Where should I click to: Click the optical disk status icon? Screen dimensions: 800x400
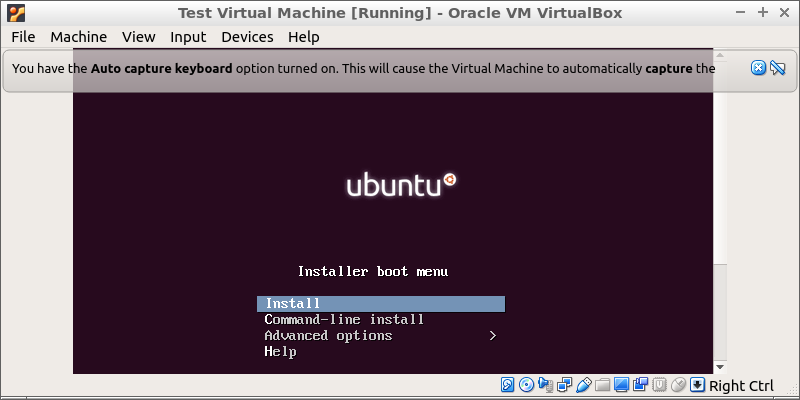click(526, 385)
